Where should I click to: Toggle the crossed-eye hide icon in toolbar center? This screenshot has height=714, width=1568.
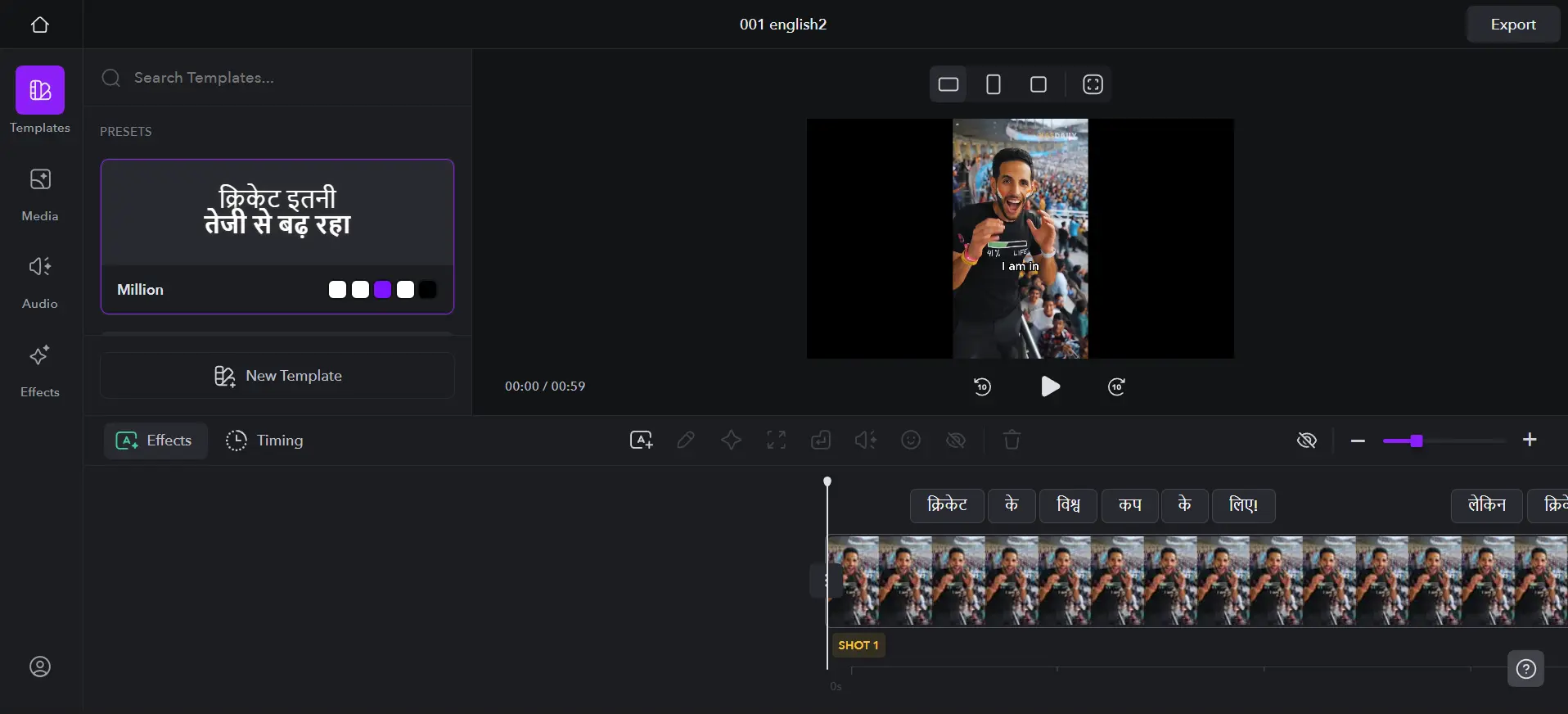(956, 441)
